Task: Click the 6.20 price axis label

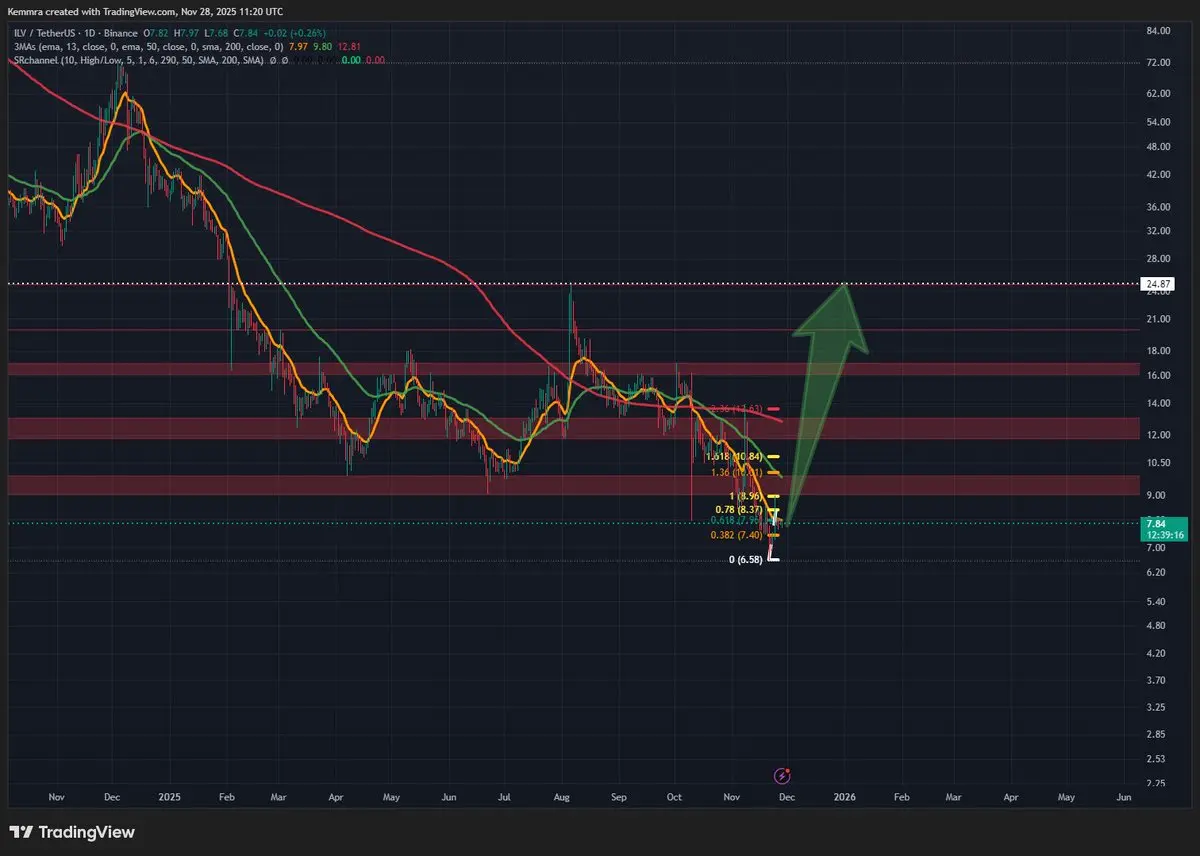Action: [x=1157, y=572]
